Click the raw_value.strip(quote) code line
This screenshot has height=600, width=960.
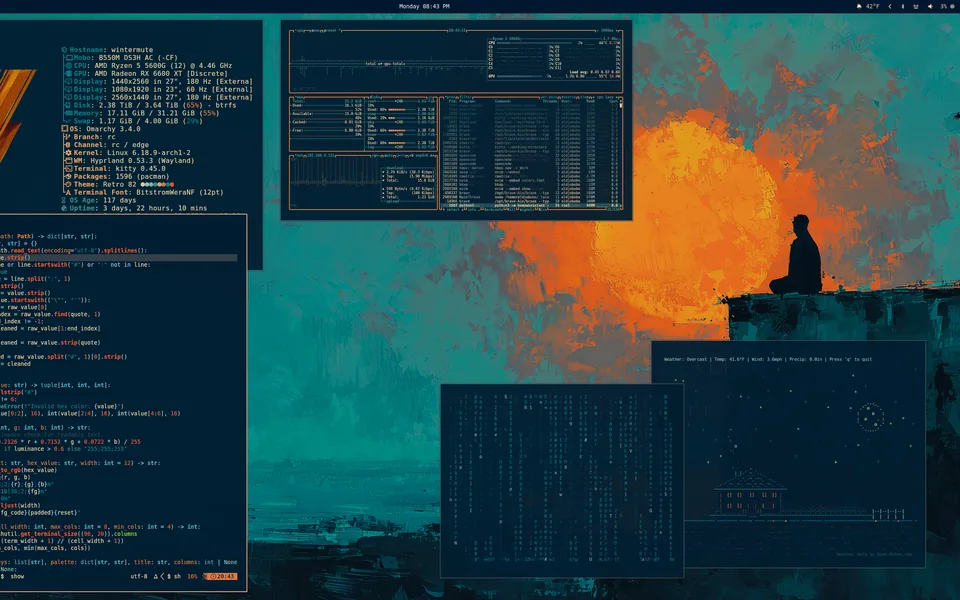(50, 342)
